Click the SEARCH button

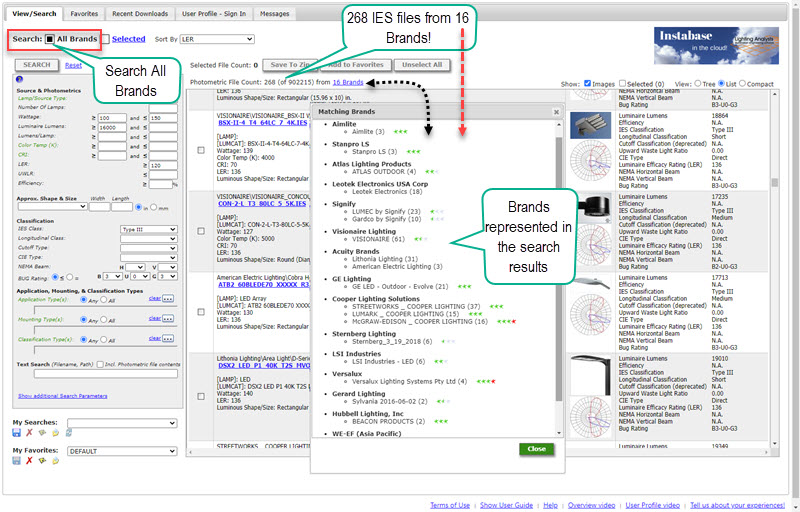[x=37, y=65]
